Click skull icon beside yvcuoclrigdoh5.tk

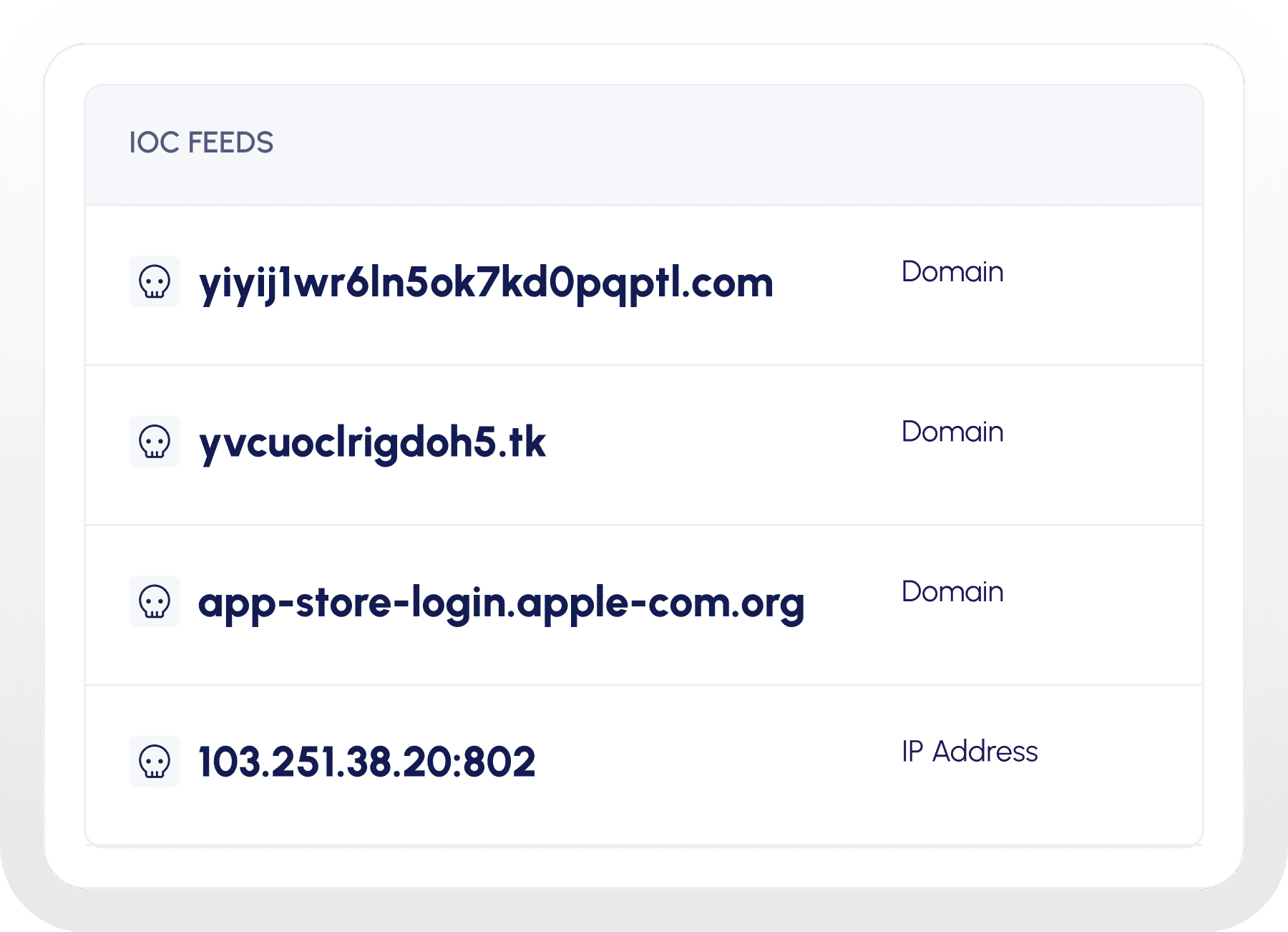point(155,442)
